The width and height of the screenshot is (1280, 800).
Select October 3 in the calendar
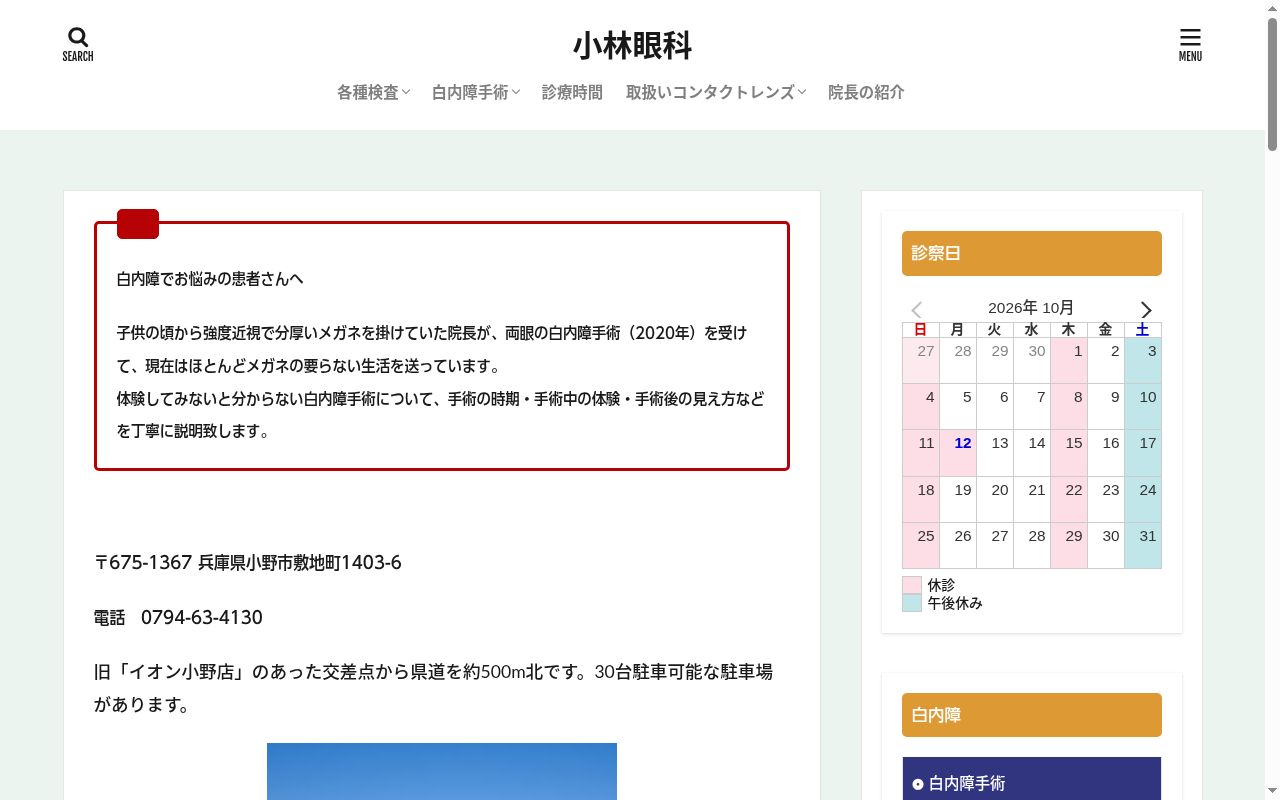pos(1143,360)
